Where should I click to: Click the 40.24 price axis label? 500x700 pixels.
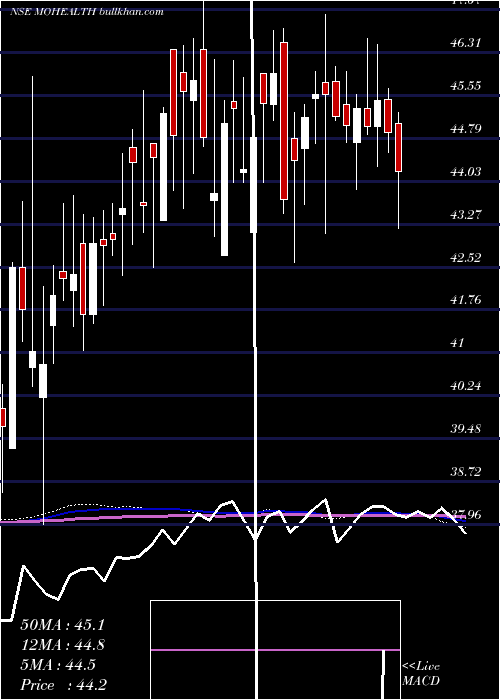click(x=466, y=386)
